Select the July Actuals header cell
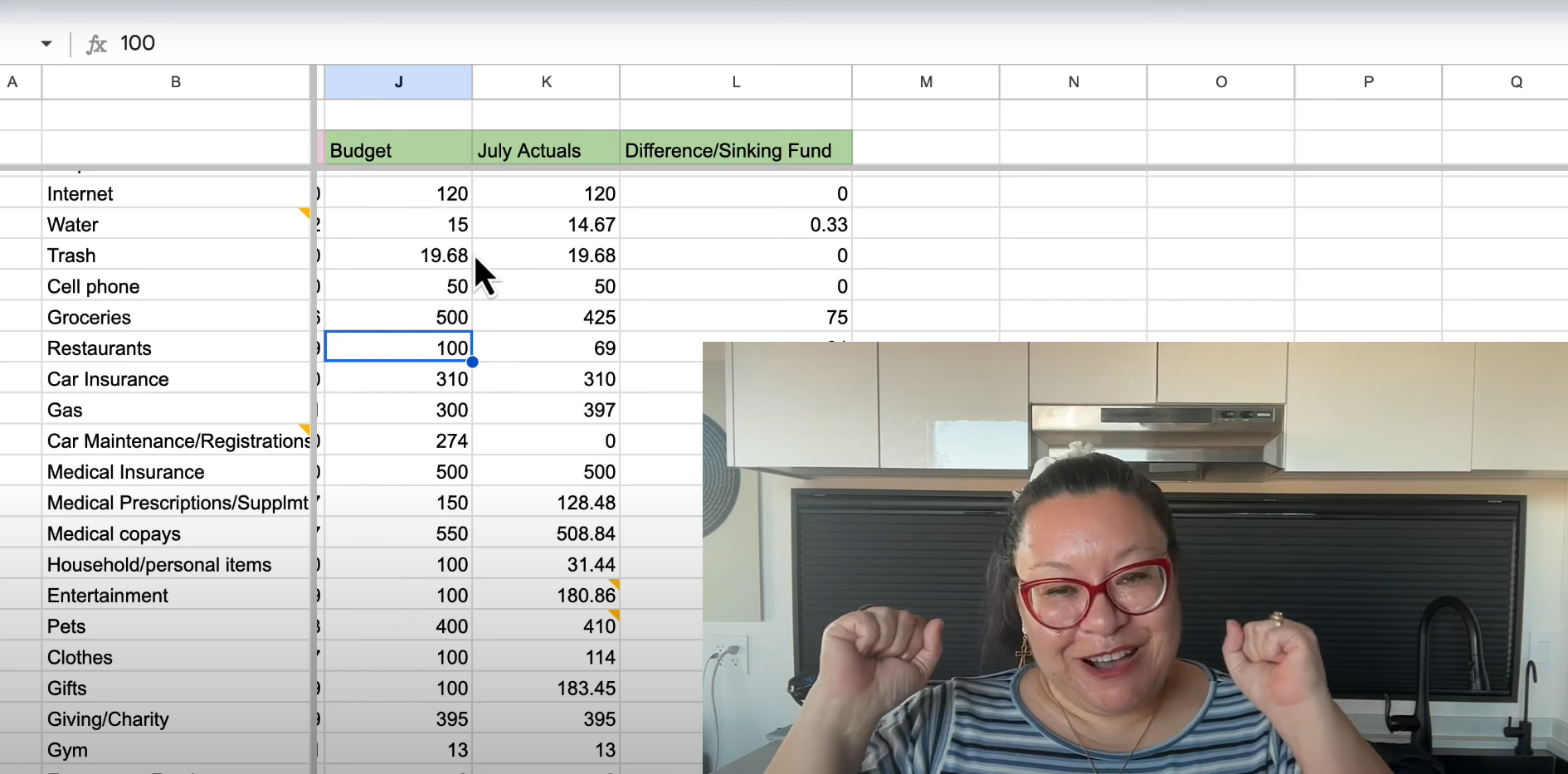 point(545,149)
